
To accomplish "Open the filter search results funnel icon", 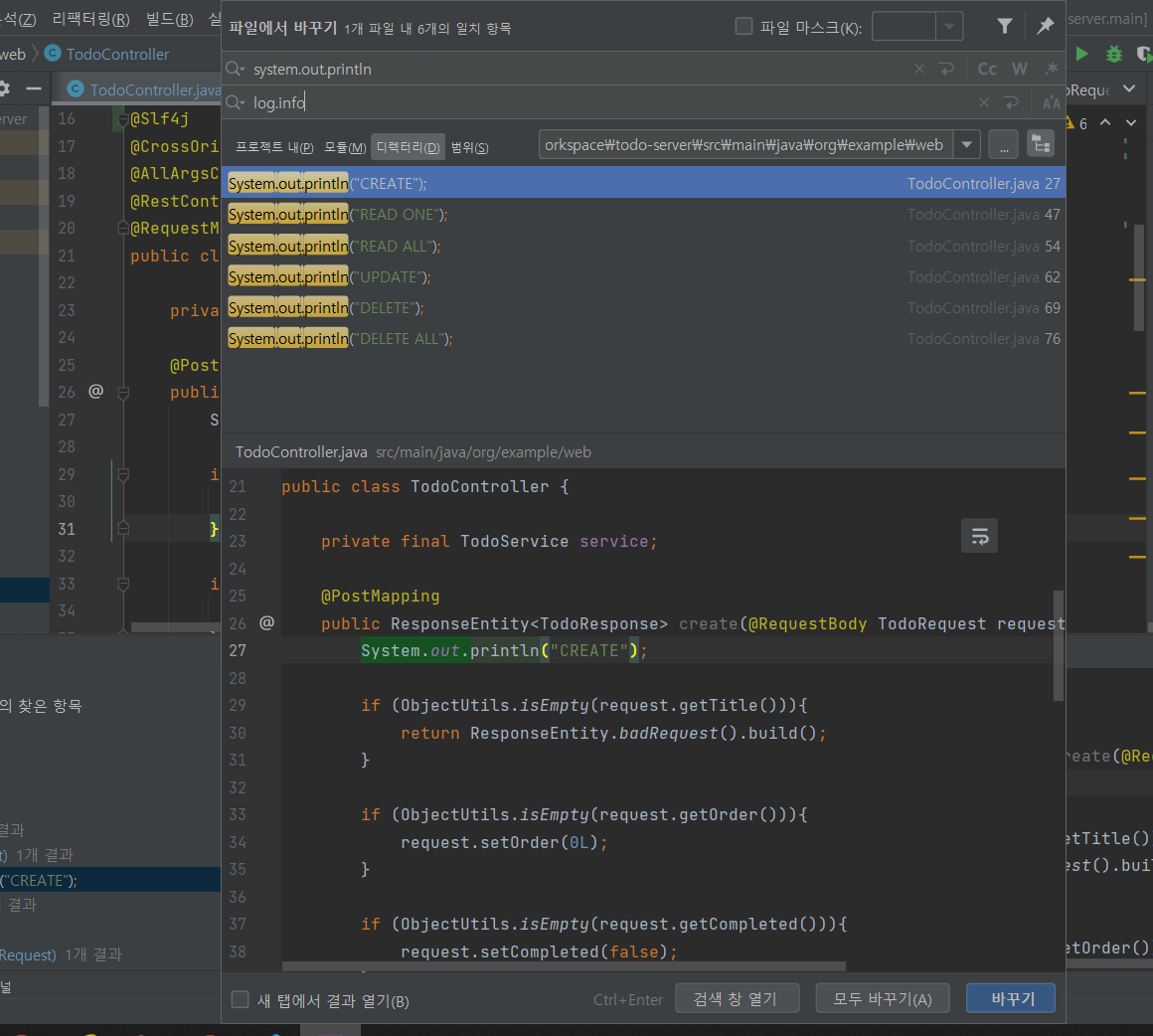I will [1005, 27].
